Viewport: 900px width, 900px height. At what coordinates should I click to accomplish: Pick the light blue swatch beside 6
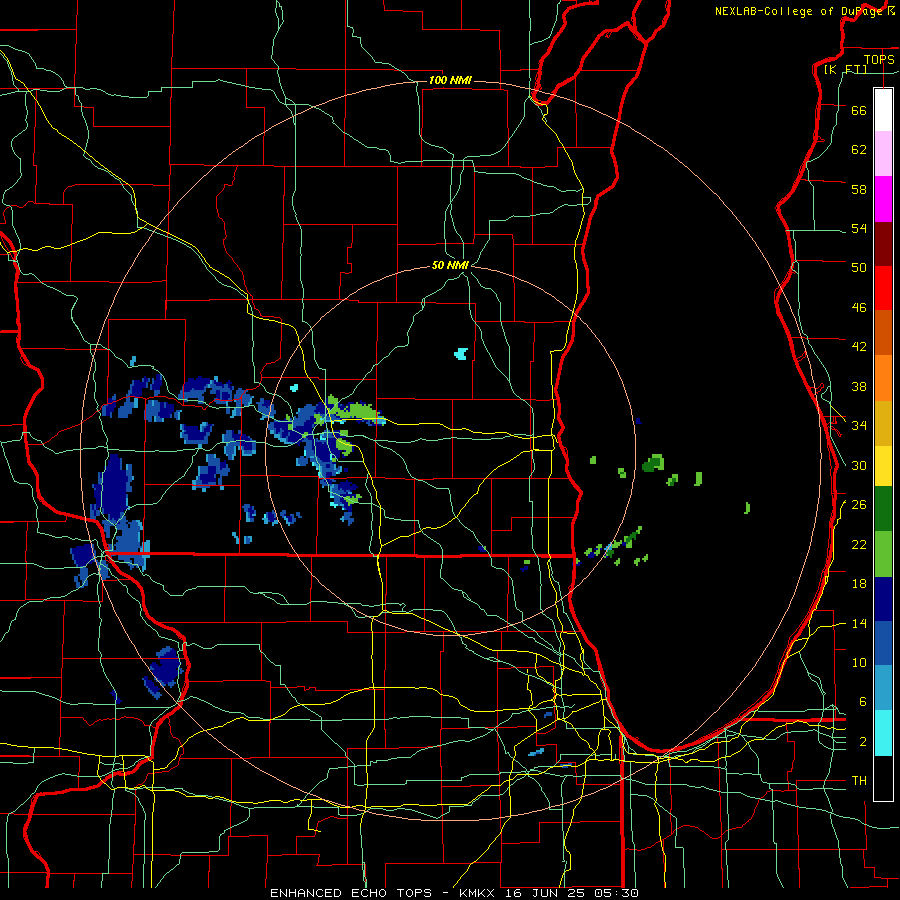pyautogui.click(x=883, y=688)
